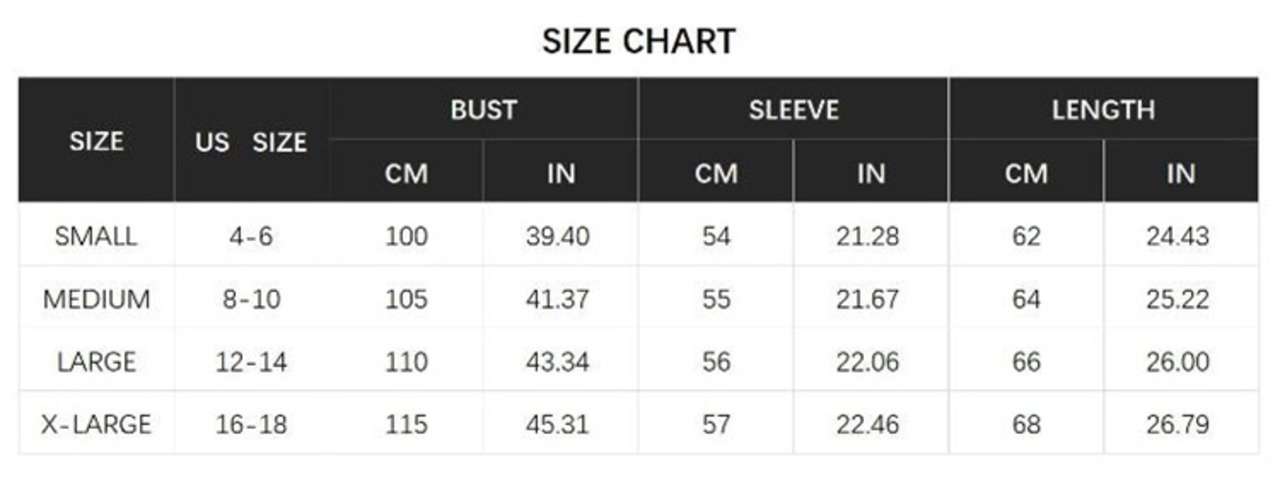Click length value 24.43 inches
Viewport: 1280px width, 478px height.
pos(1178,237)
